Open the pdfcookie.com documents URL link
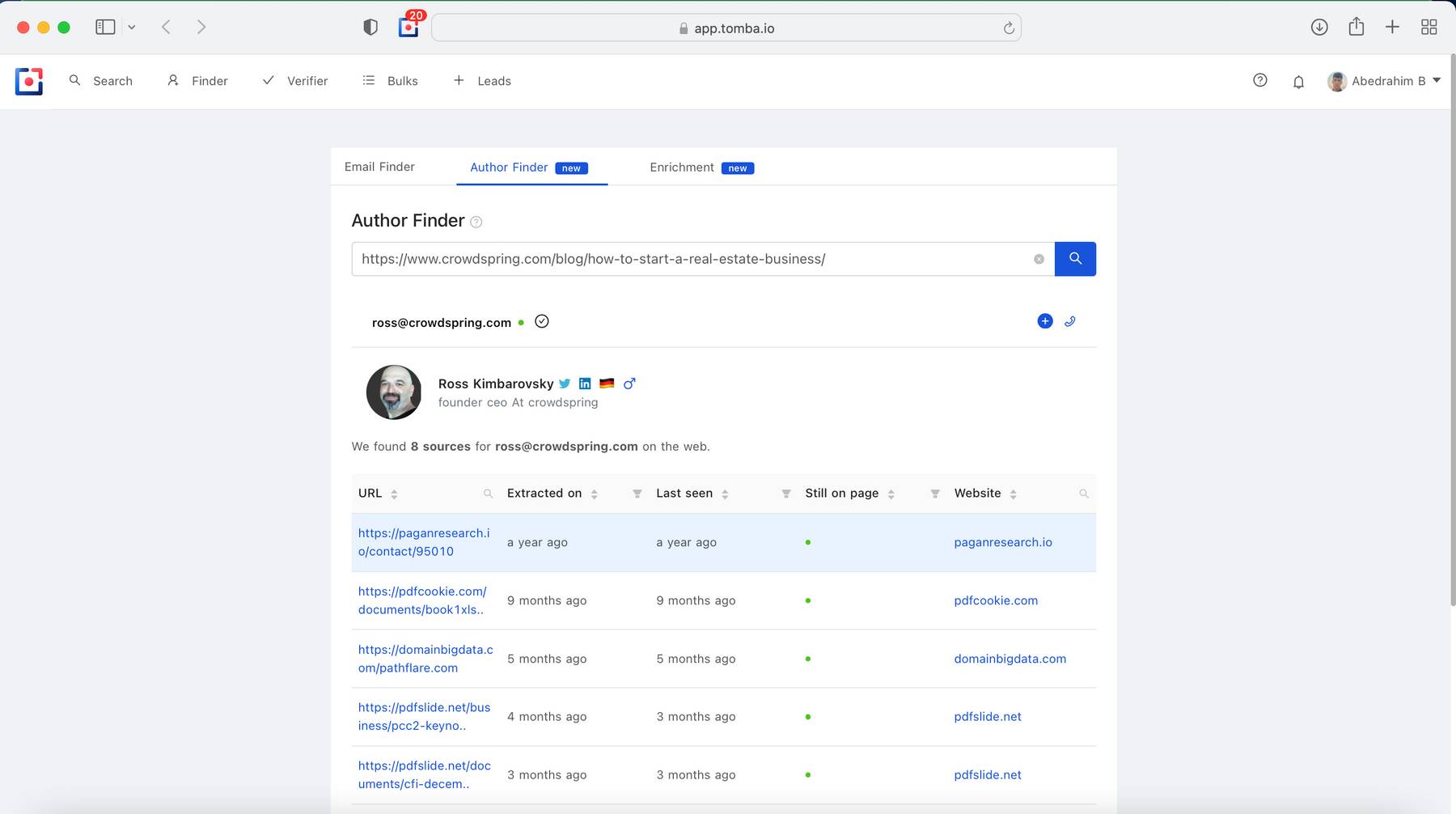 point(422,600)
